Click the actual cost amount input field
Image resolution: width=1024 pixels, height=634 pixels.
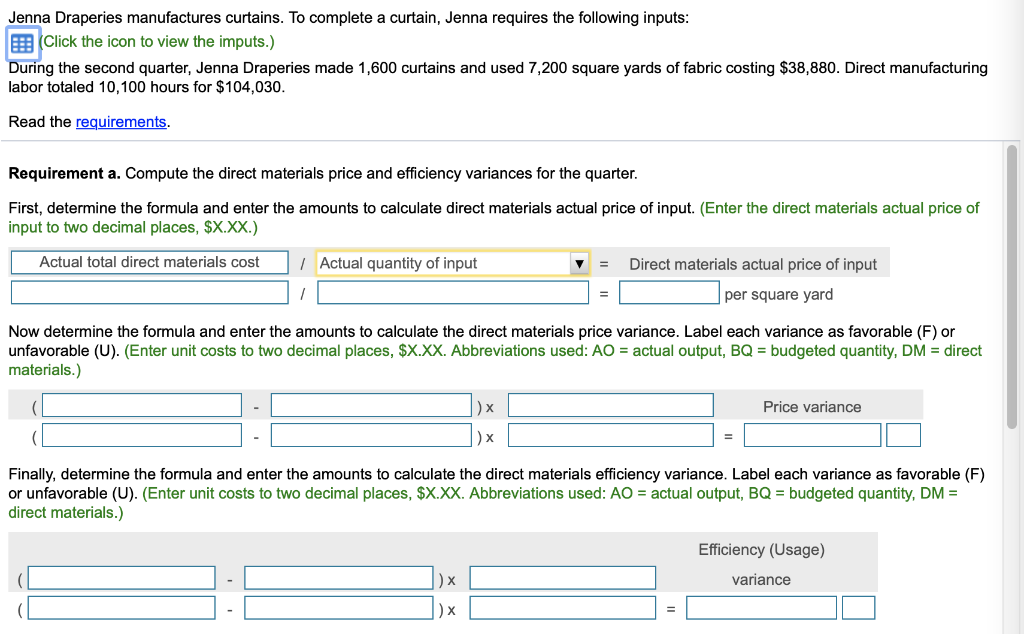149,293
